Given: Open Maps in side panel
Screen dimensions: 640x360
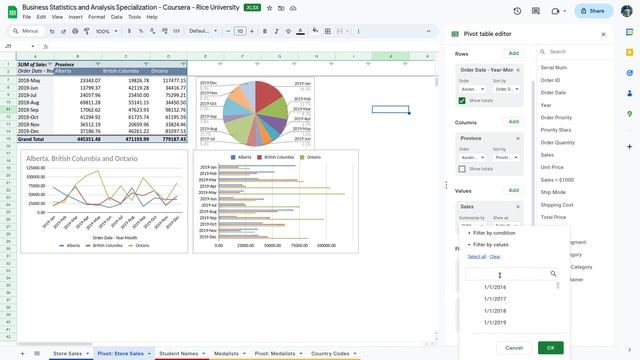Looking at the screenshot, I should click(629, 114).
